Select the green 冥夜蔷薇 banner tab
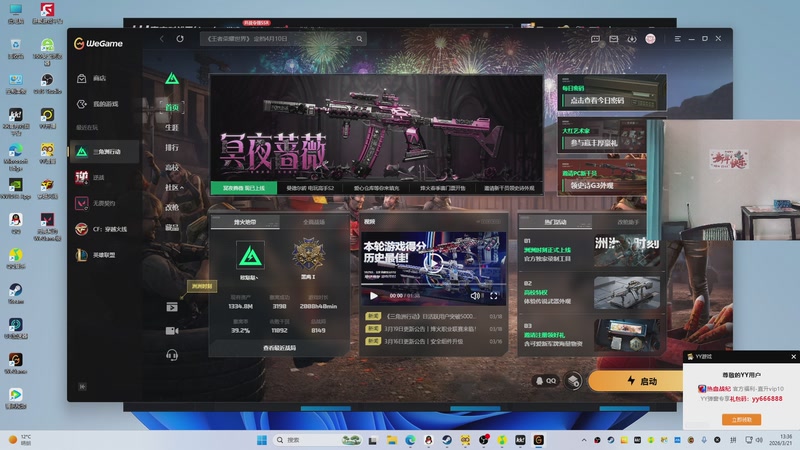The width and height of the screenshot is (800, 450). [x=244, y=188]
